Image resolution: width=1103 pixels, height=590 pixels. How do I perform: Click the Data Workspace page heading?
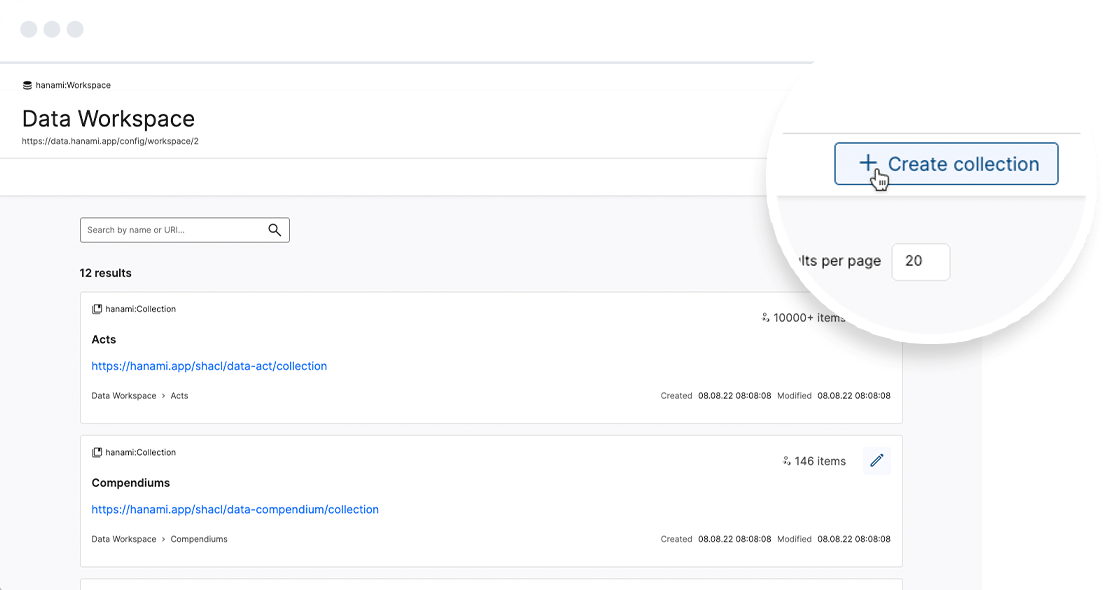108,119
